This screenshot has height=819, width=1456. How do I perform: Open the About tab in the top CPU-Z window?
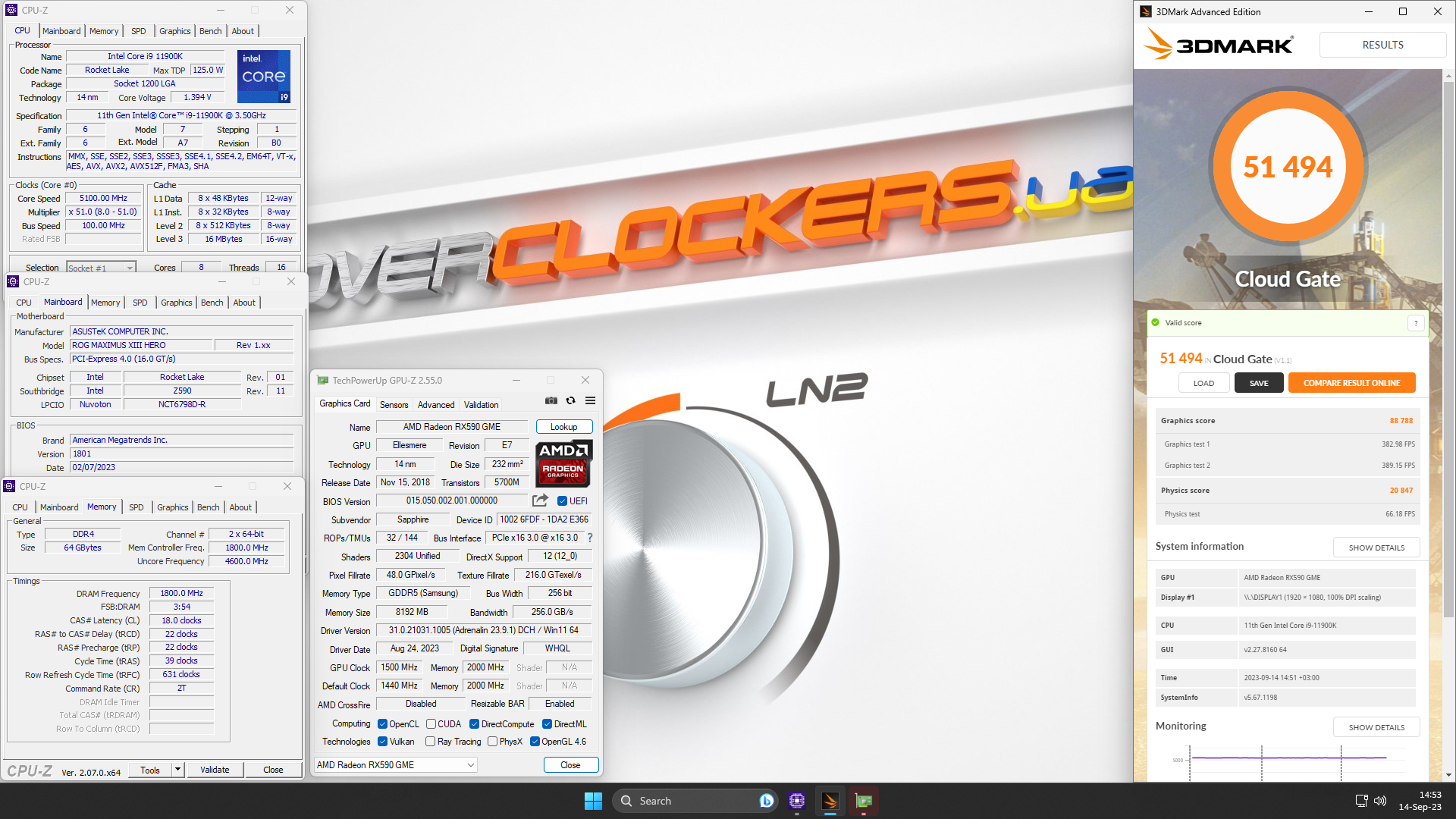pos(243,31)
